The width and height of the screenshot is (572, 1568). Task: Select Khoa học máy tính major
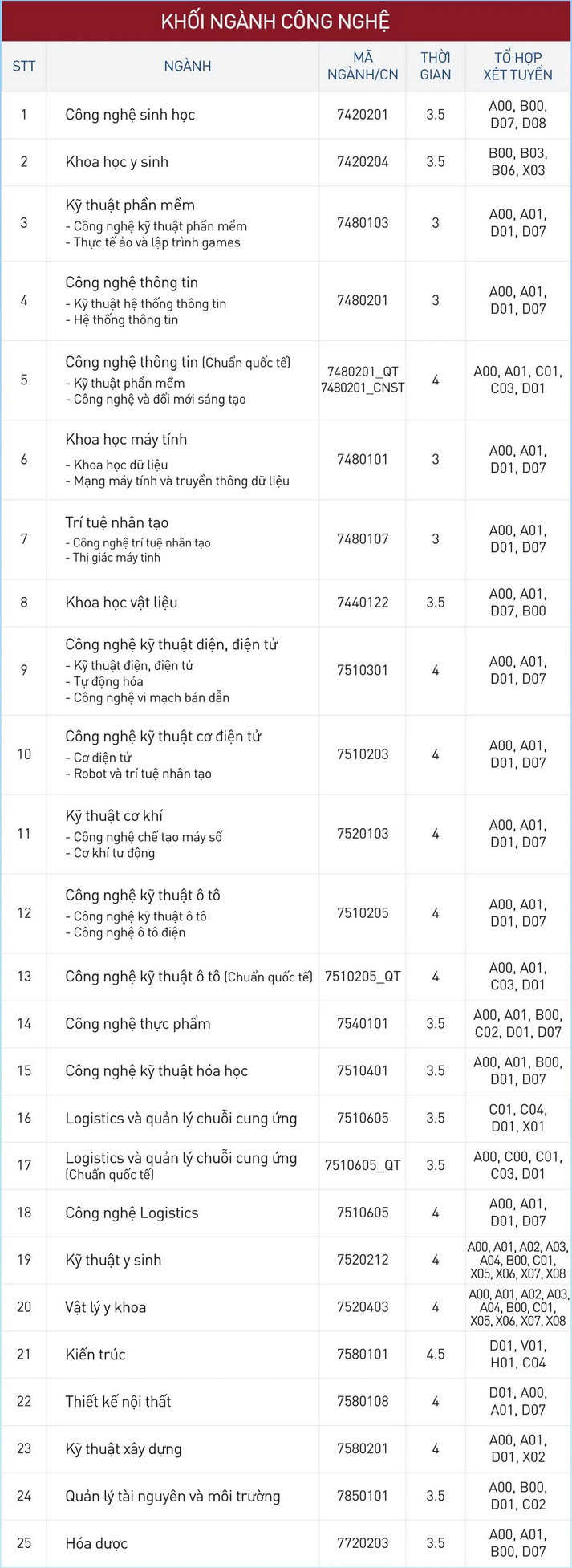pyautogui.click(x=126, y=440)
